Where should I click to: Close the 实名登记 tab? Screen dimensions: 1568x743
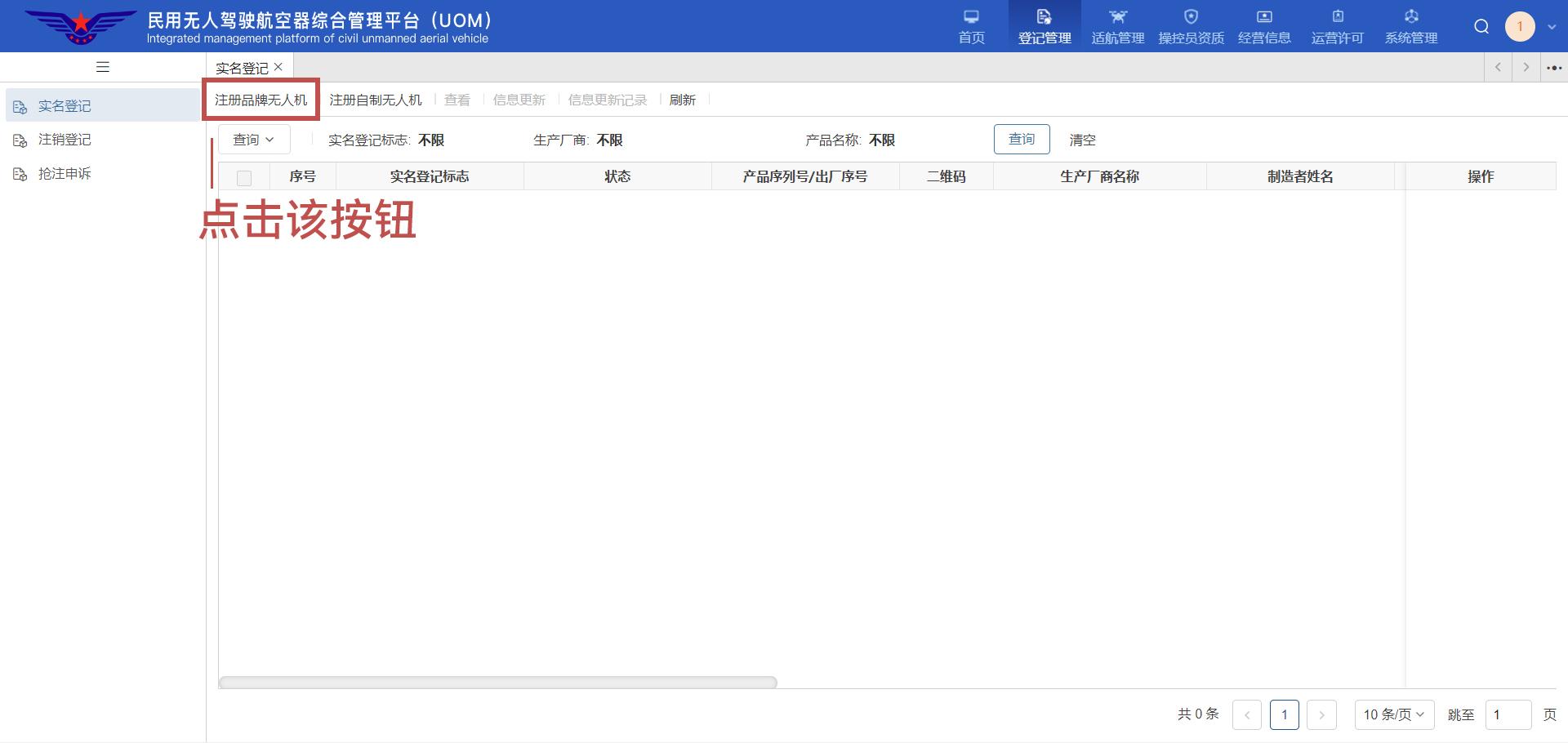coord(278,67)
